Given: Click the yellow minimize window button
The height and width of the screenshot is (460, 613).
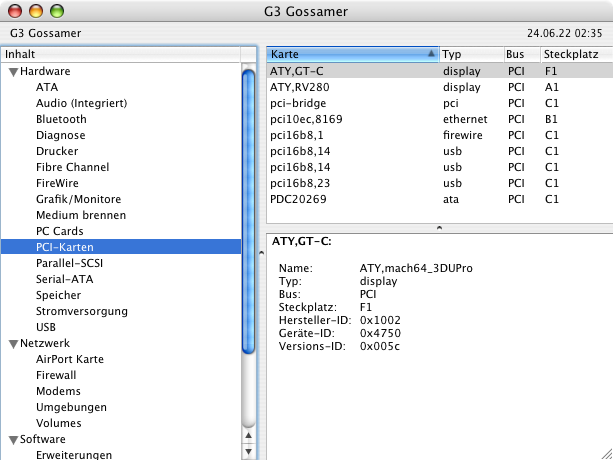Looking at the screenshot, I should [x=36, y=11].
